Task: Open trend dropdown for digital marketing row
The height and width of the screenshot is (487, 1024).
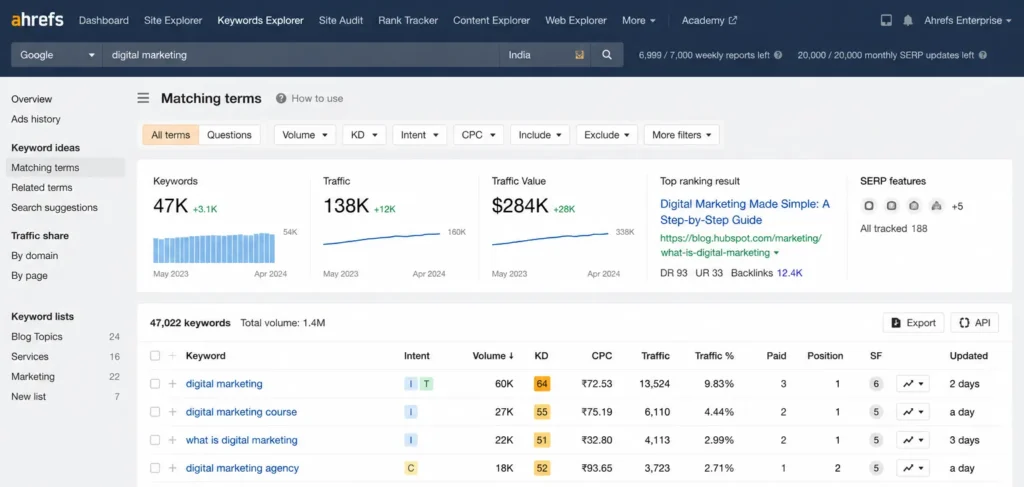Action: [912, 384]
